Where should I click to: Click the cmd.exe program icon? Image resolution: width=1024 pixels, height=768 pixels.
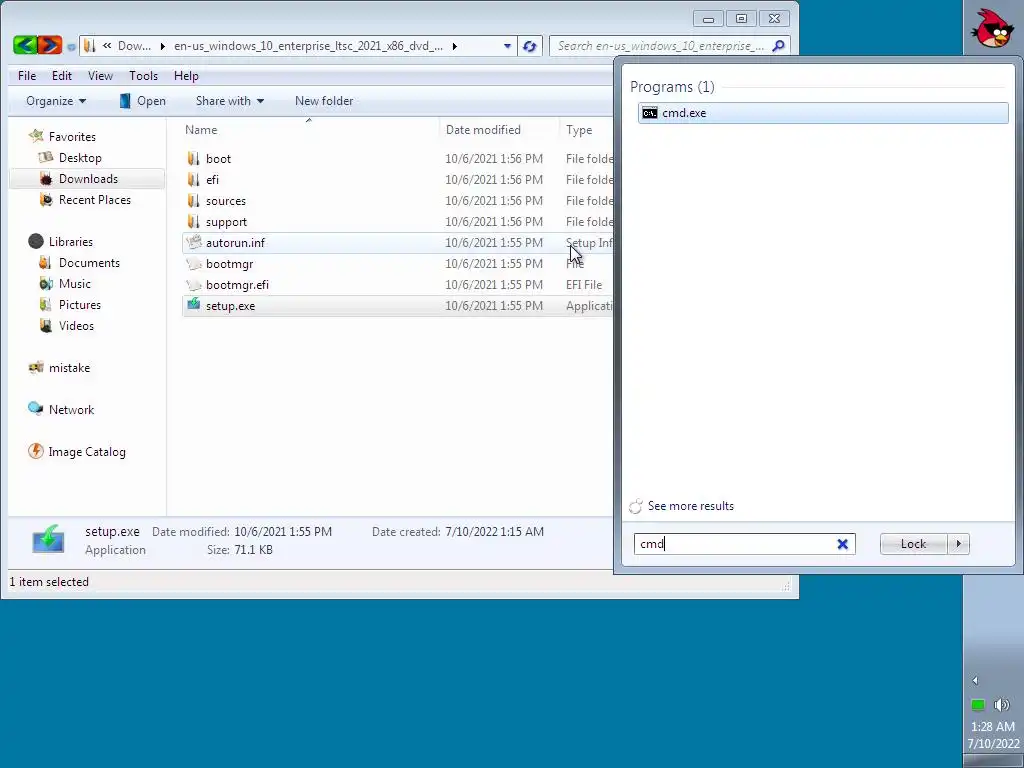click(x=650, y=113)
